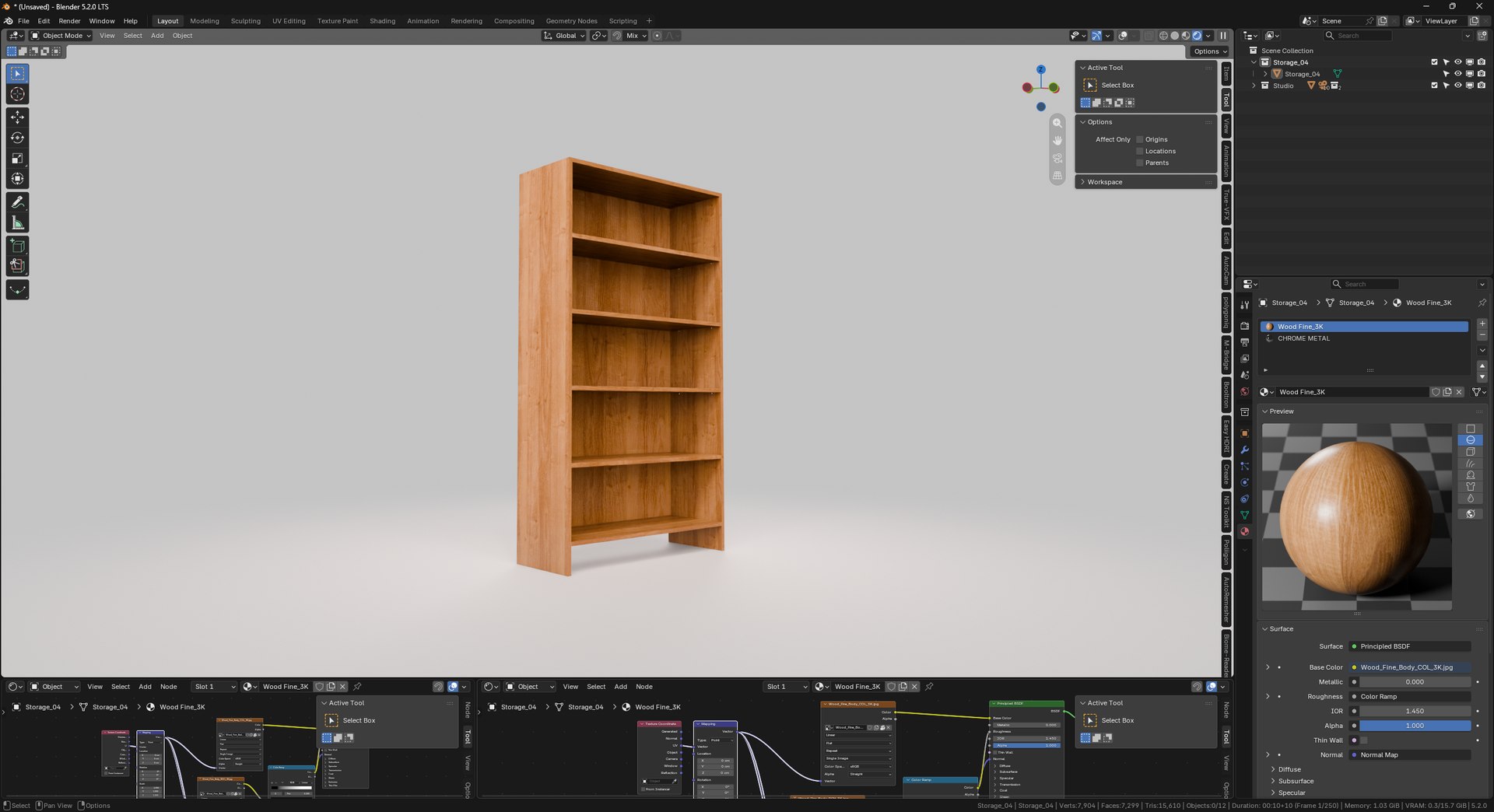Exclude Storage_04 collection from view layer
Viewport: 1494px width, 812px height.
[1434, 62]
